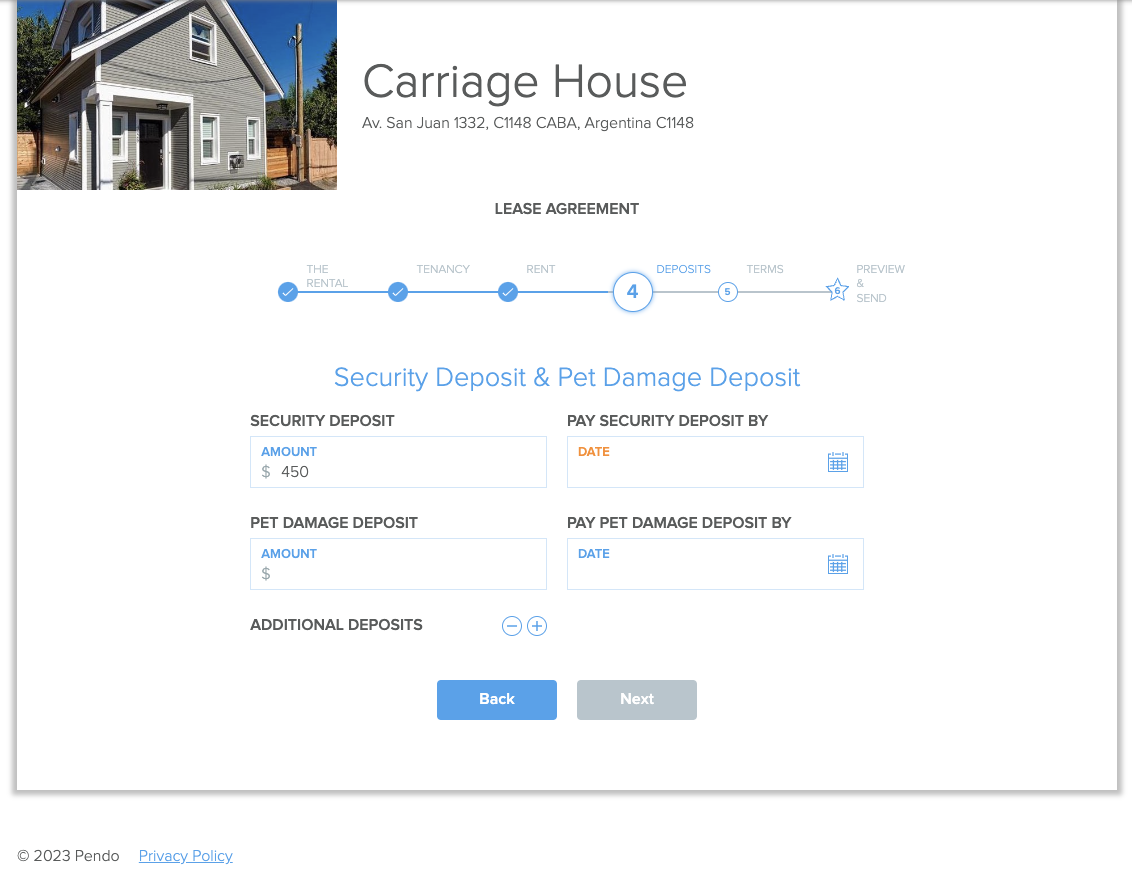Image resolution: width=1132 pixels, height=892 pixels.
Task: Select the THE RENTAL step label
Action: pos(327,276)
